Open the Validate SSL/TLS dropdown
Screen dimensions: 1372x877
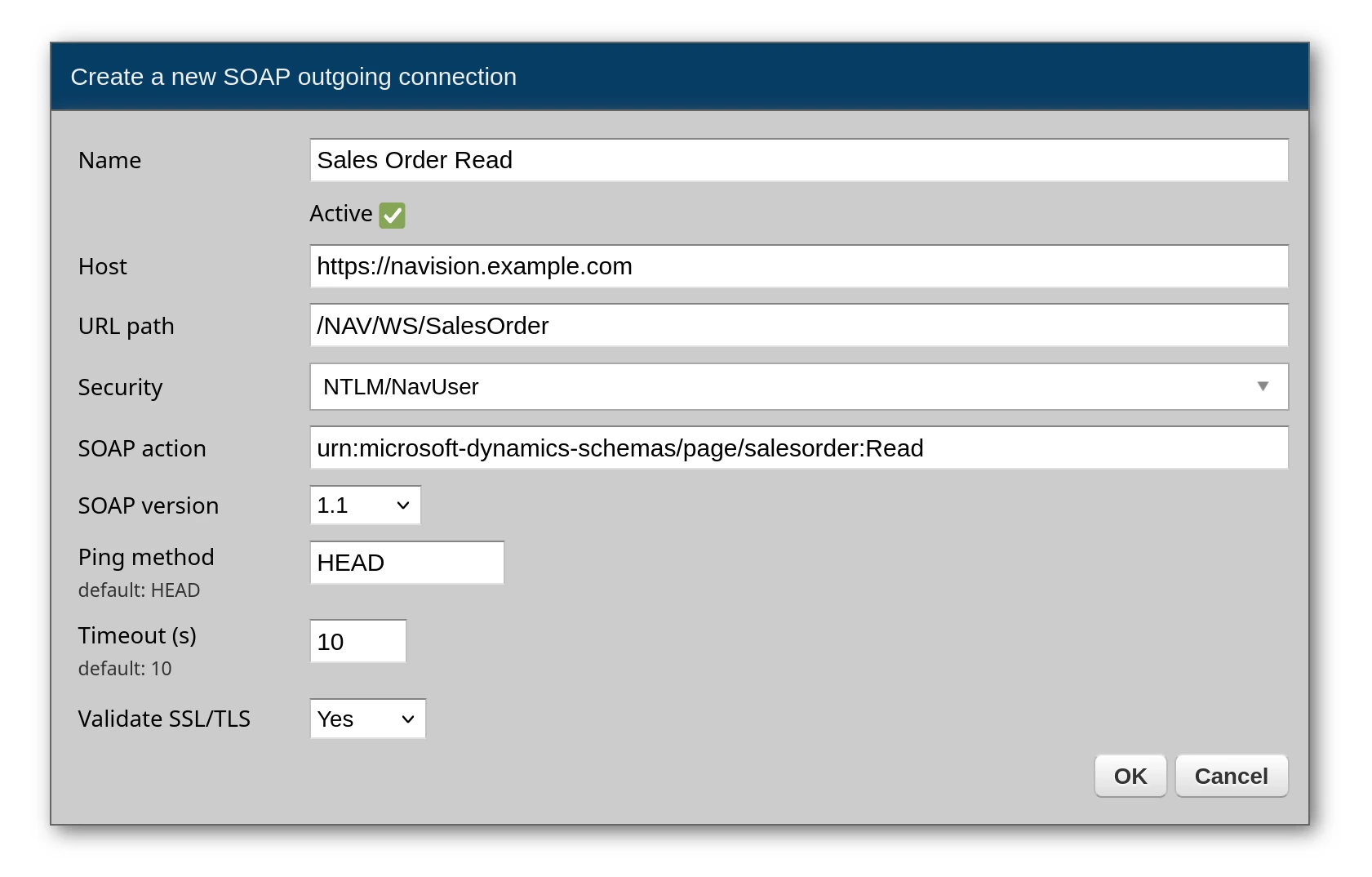367,719
